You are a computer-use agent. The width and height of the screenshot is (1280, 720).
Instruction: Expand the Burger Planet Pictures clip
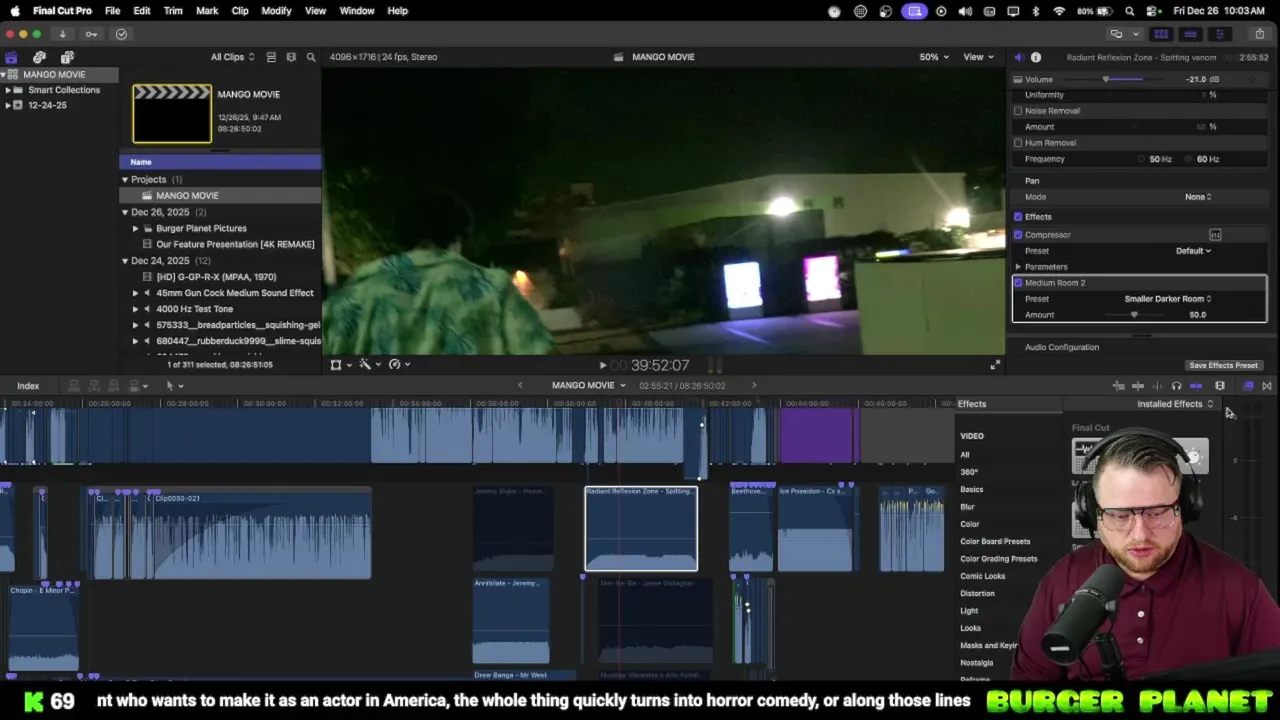click(135, 229)
